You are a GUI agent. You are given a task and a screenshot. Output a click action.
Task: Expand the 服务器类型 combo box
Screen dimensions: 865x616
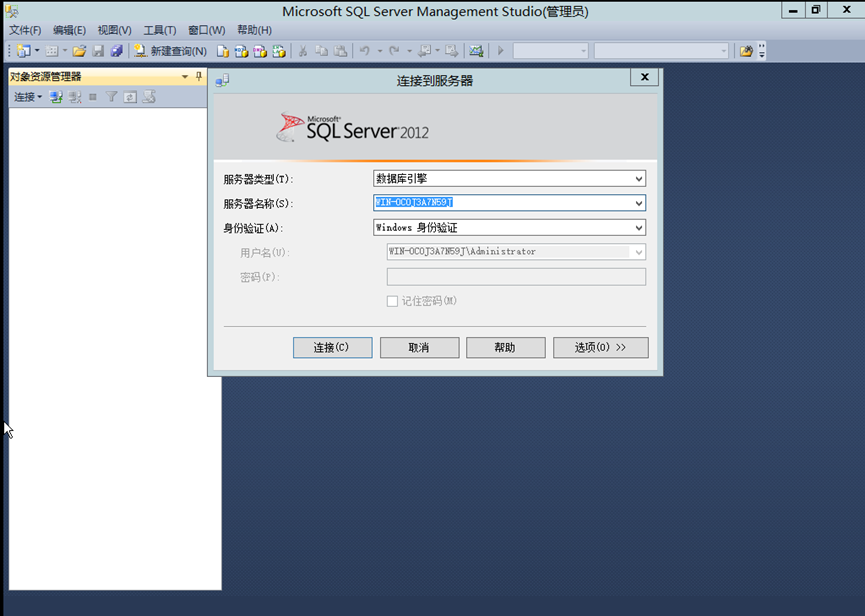[509, 179]
